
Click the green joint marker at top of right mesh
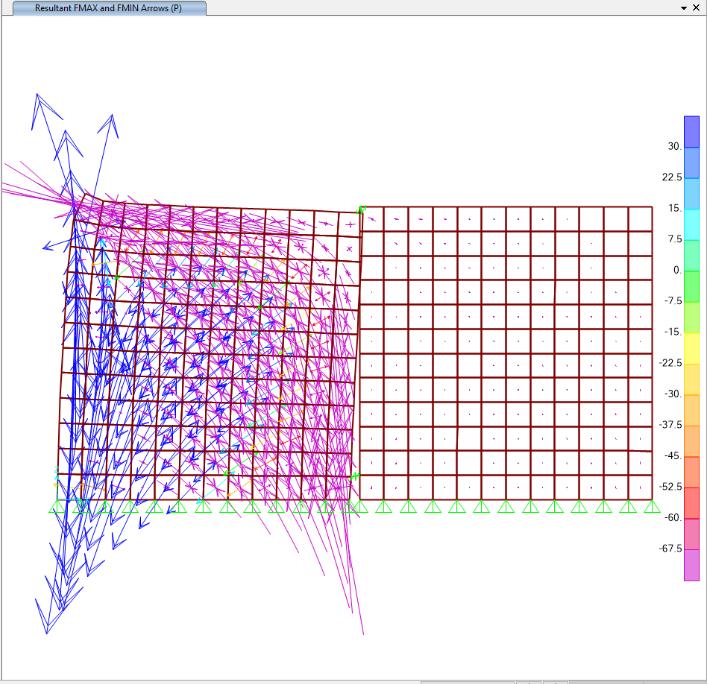tap(362, 209)
